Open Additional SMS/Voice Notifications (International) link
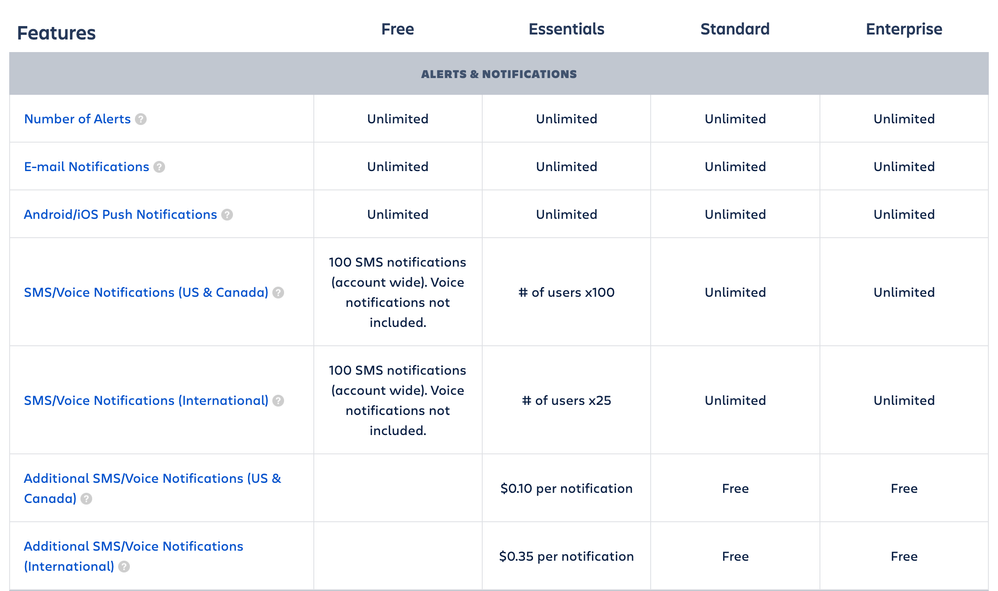The height and width of the screenshot is (591, 998). (x=133, y=556)
